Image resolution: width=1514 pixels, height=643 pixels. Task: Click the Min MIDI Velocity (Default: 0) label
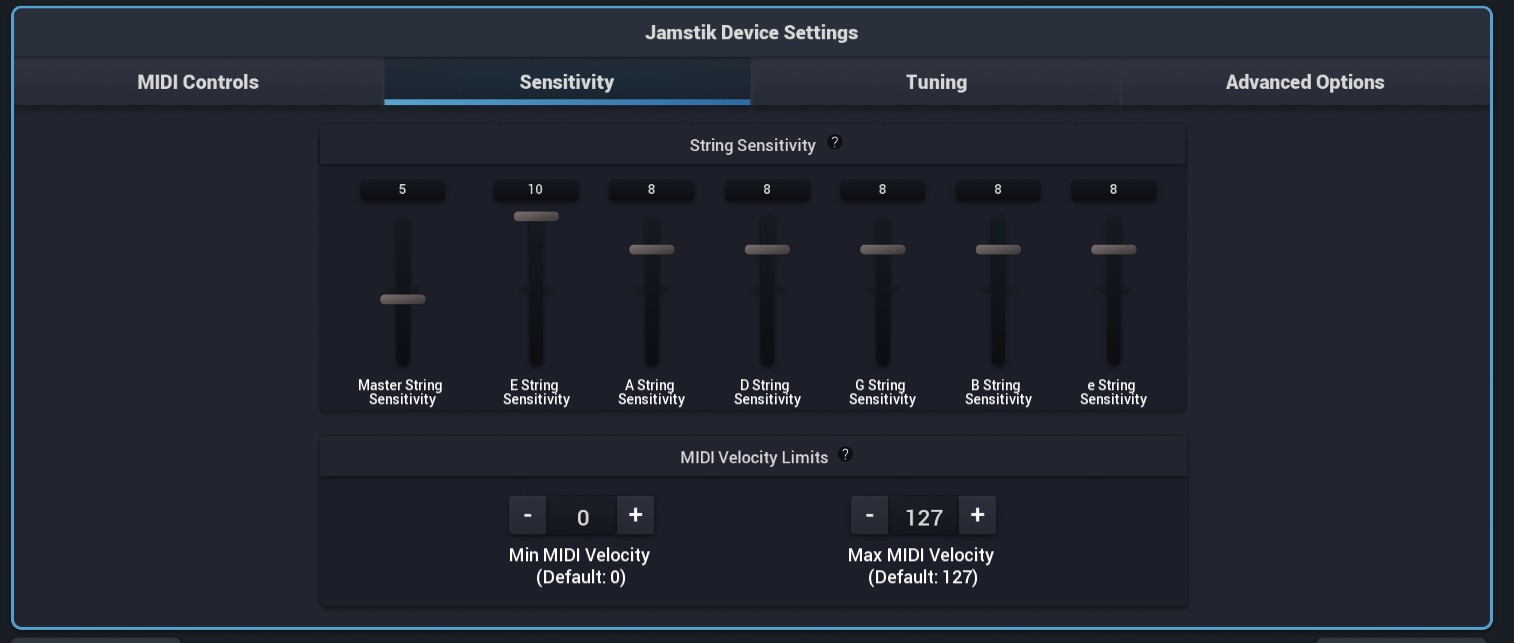tap(580, 566)
